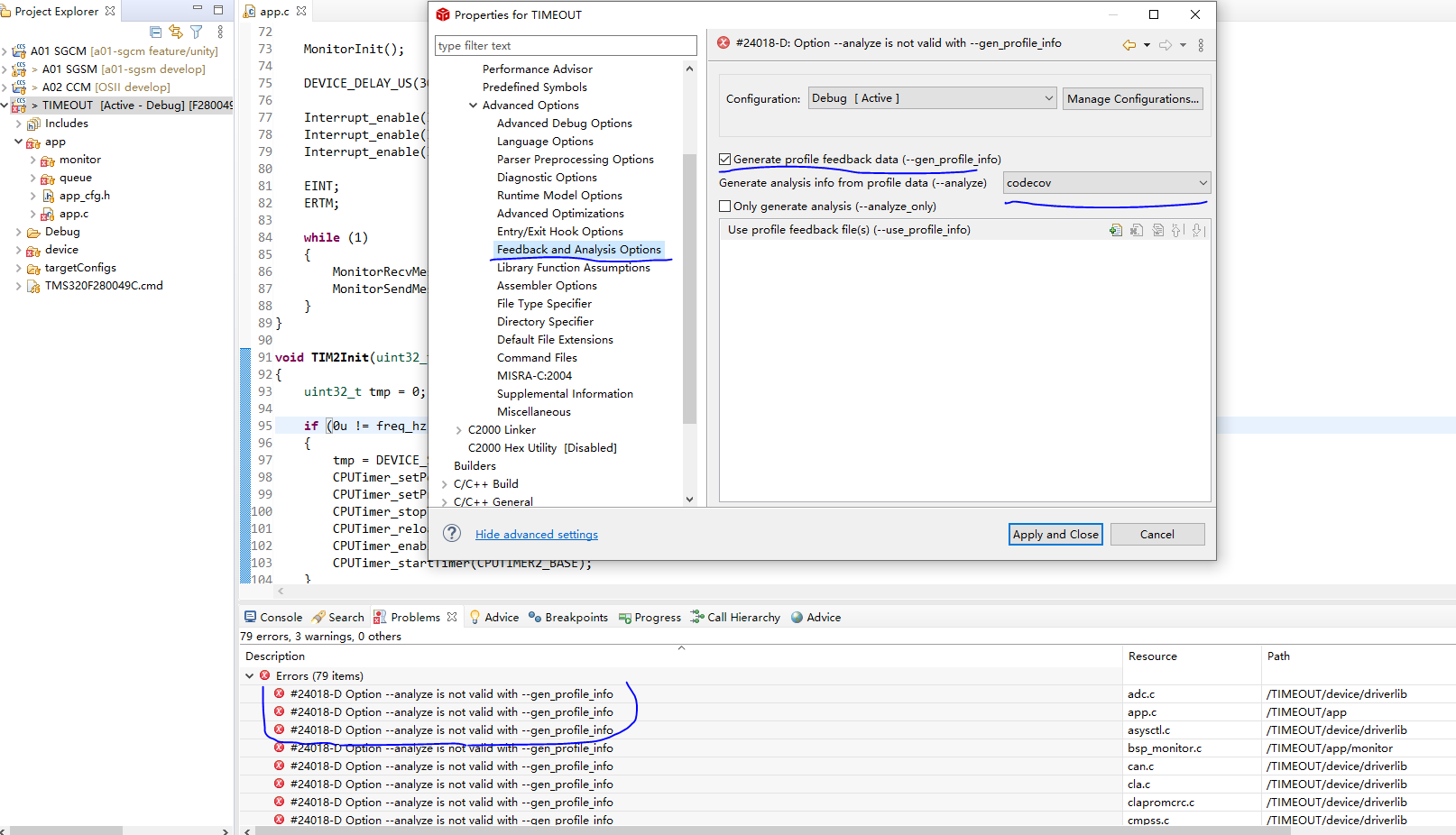Select Feedback and Analysis Options tree item
The width and height of the screenshot is (1456, 835).
click(x=579, y=250)
